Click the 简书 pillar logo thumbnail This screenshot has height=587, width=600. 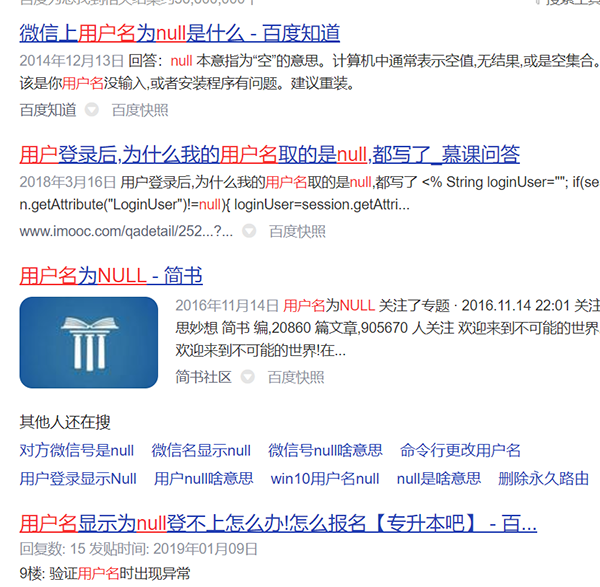89,342
